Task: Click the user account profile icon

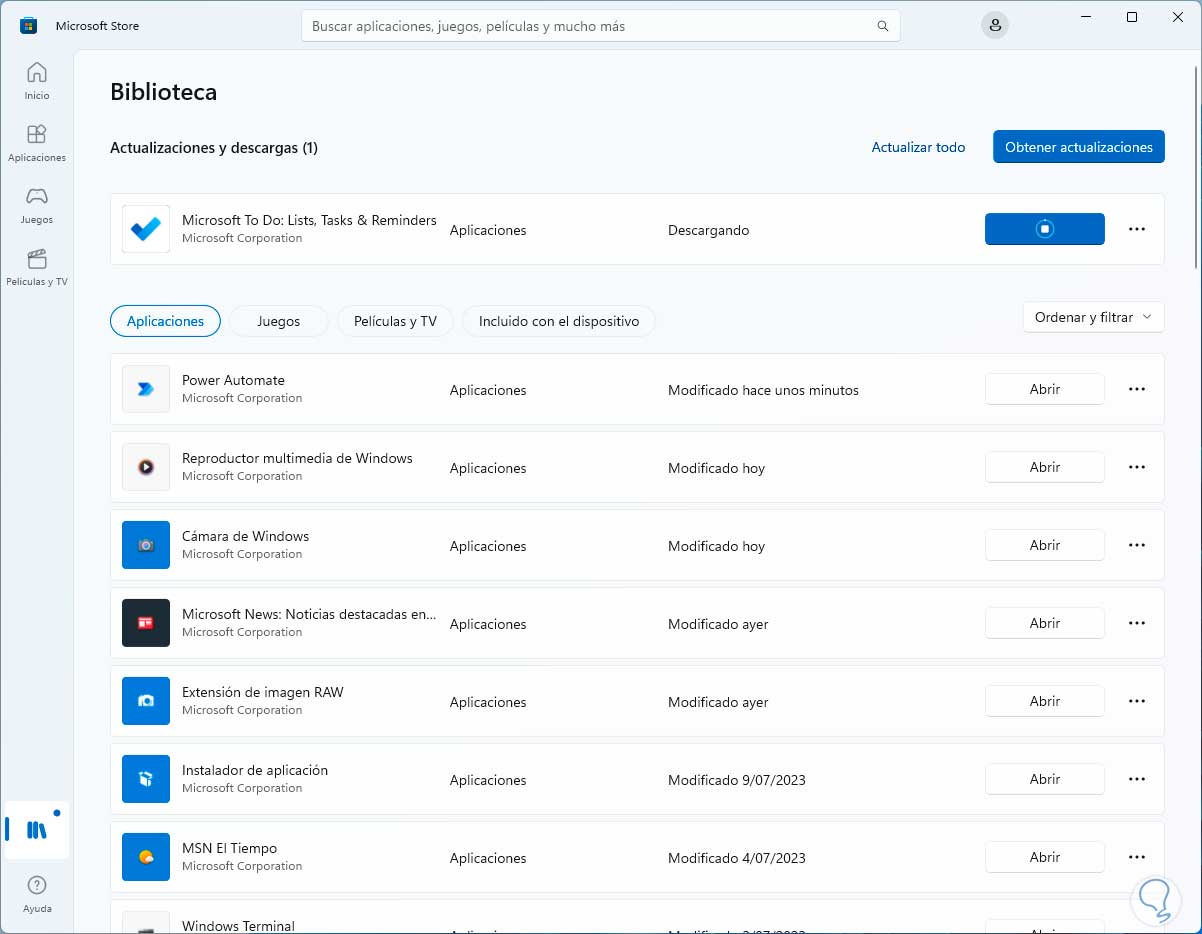Action: (x=994, y=26)
